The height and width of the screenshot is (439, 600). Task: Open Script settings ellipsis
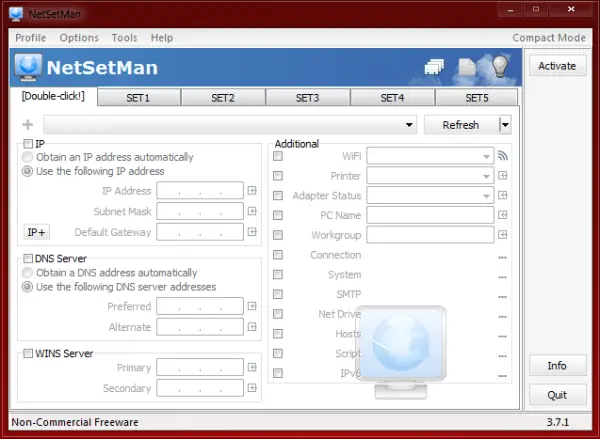(x=503, y=356)
